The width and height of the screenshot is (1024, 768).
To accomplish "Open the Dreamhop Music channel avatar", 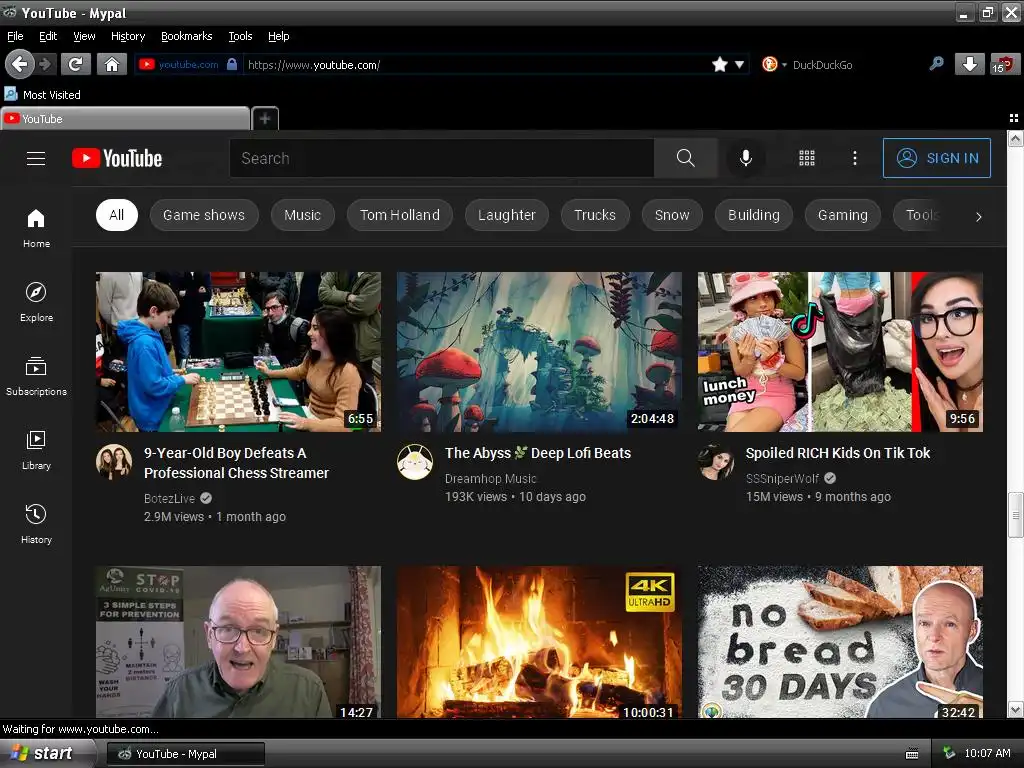I will click(415, 462).
